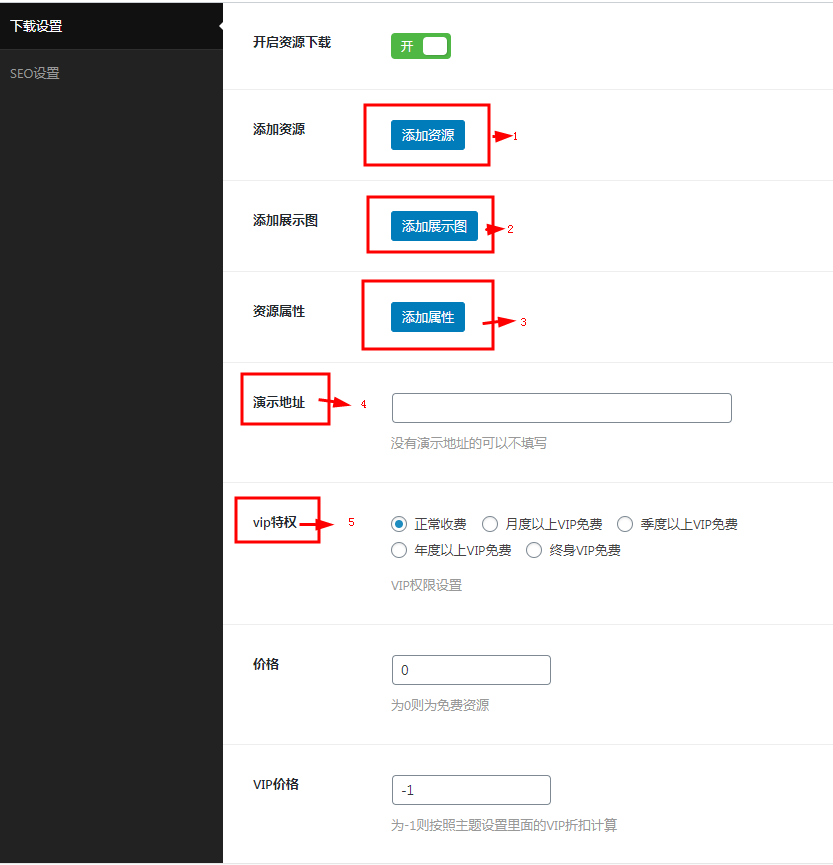Click the VIP价格 label
Screen dimensions: 833x865
276,784
